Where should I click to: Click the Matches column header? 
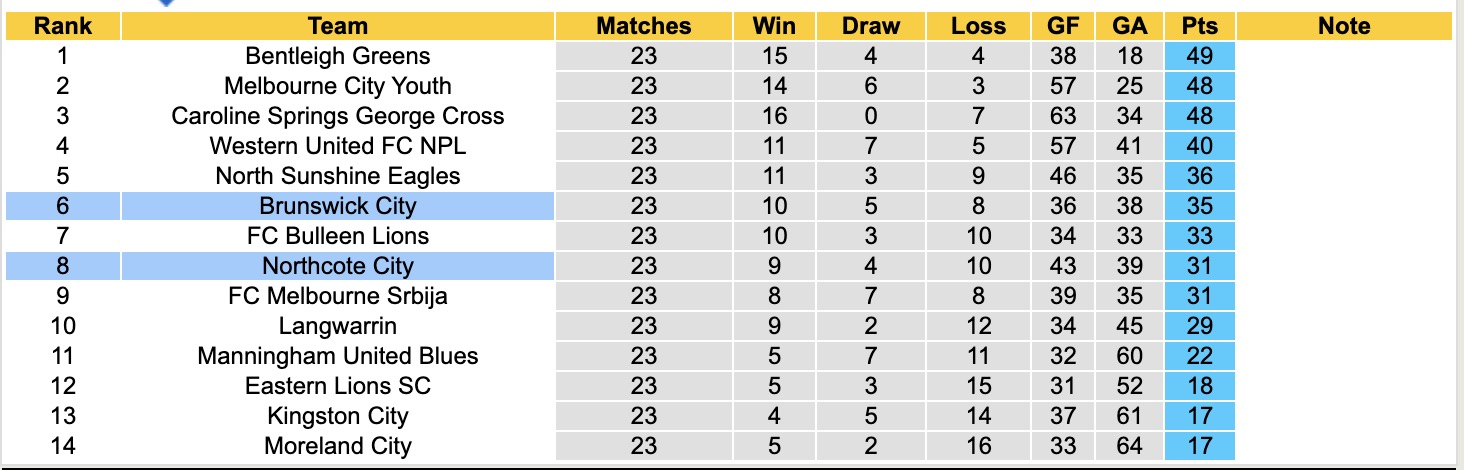[644, 26]
